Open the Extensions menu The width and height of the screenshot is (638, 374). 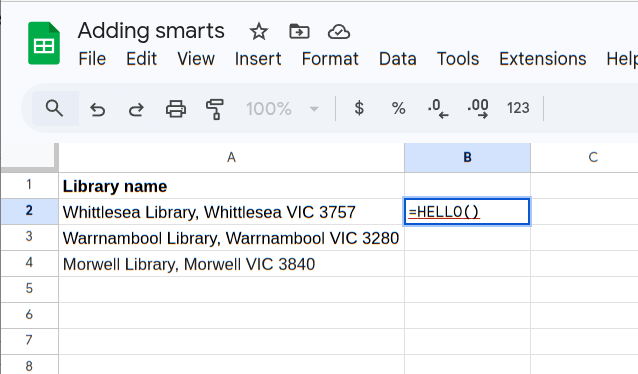(x=543, y=59)
